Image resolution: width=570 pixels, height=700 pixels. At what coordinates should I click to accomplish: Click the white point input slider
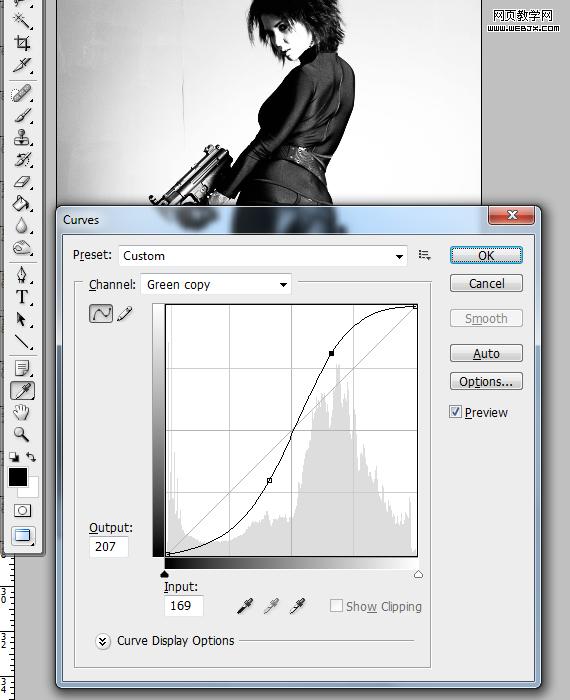[418, 574]
